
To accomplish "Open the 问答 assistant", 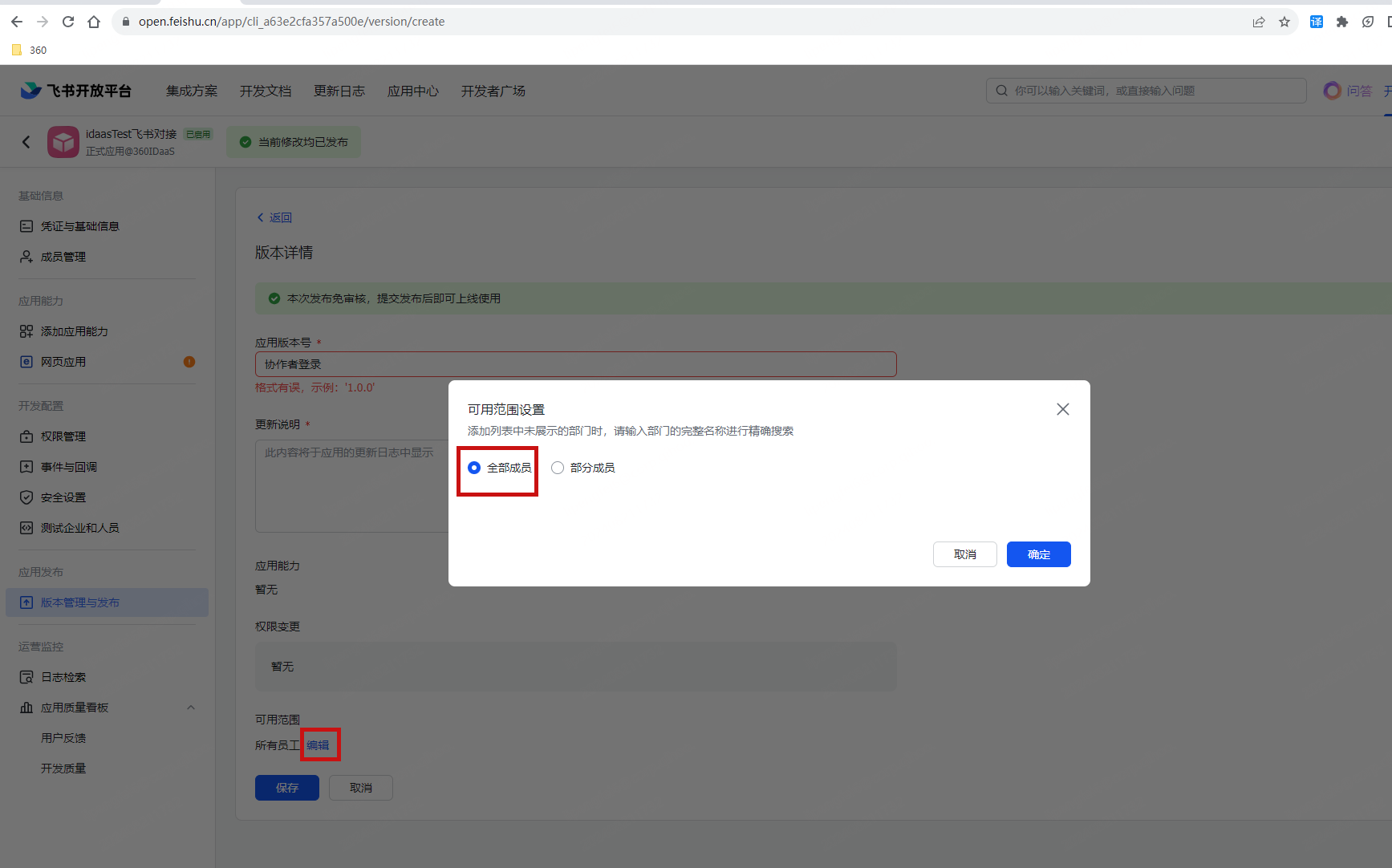I will coord(1349,91).
